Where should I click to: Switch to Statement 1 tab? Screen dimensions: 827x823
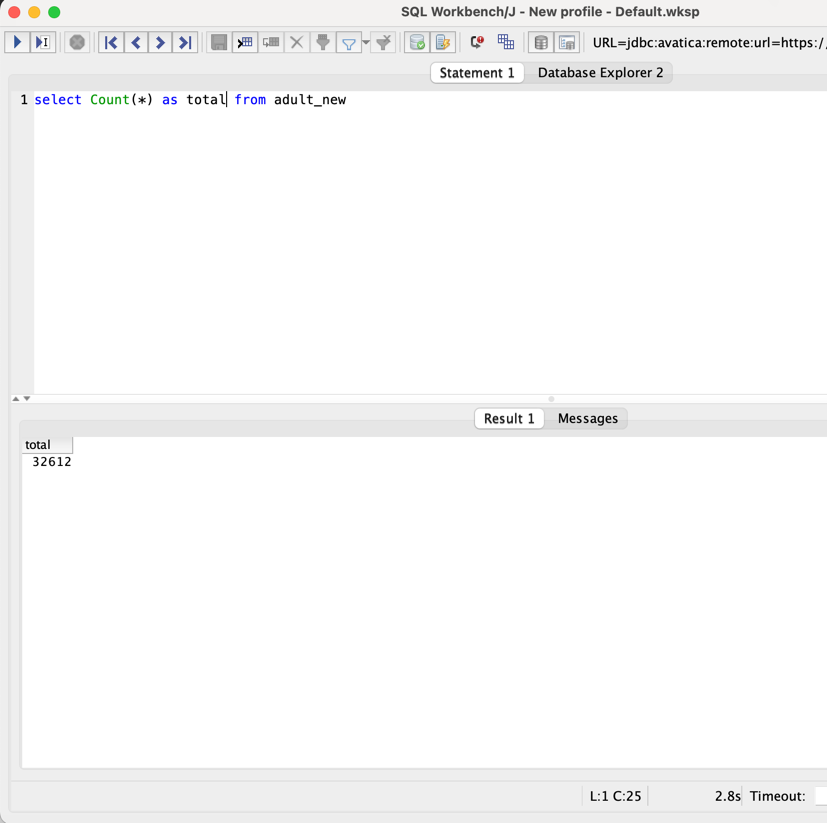coord(477,73)
